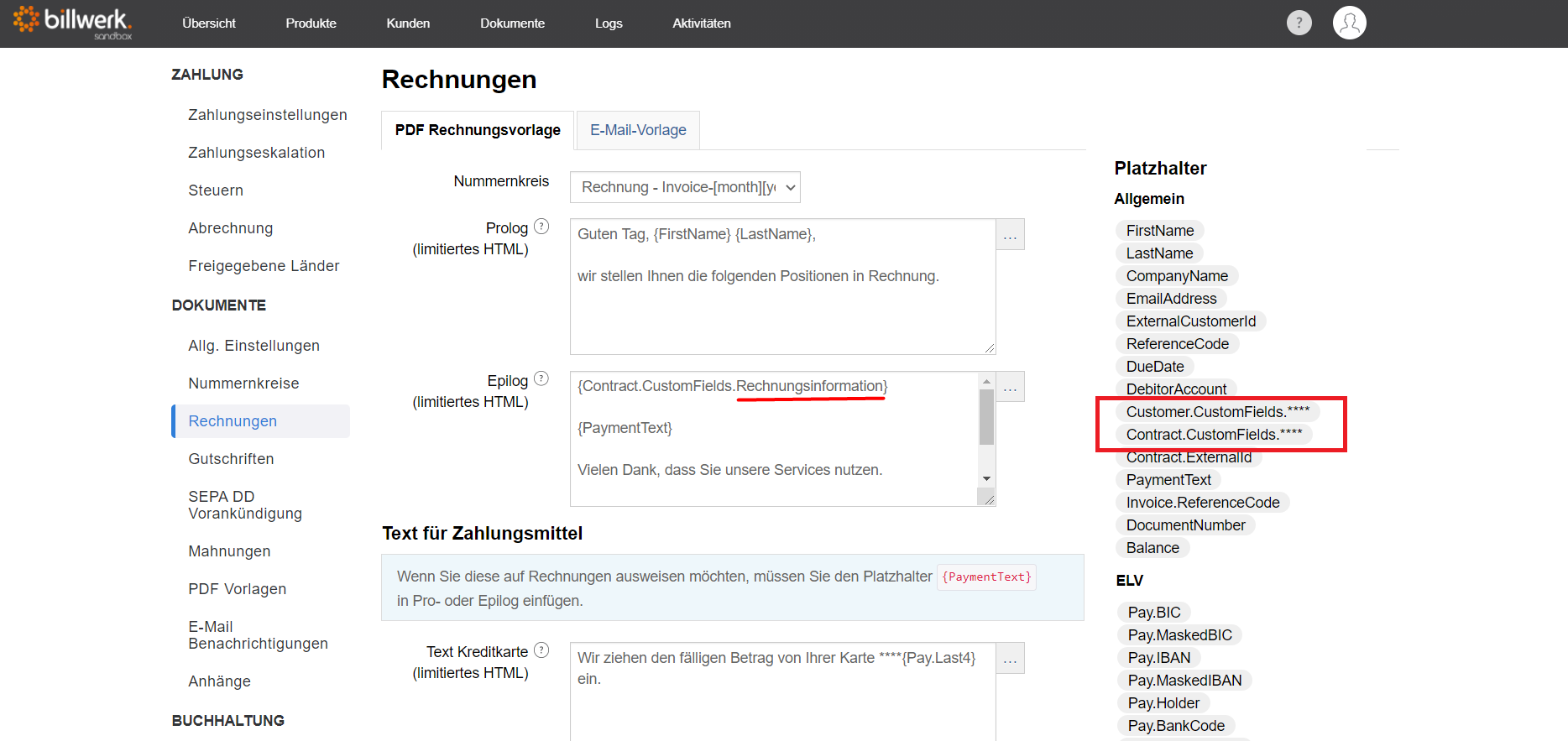Viewport: 1568px width, 741px height.
Task: Click the Epilog scrollbar thumb
Action: pyautogui.click(x=986, y=416)
